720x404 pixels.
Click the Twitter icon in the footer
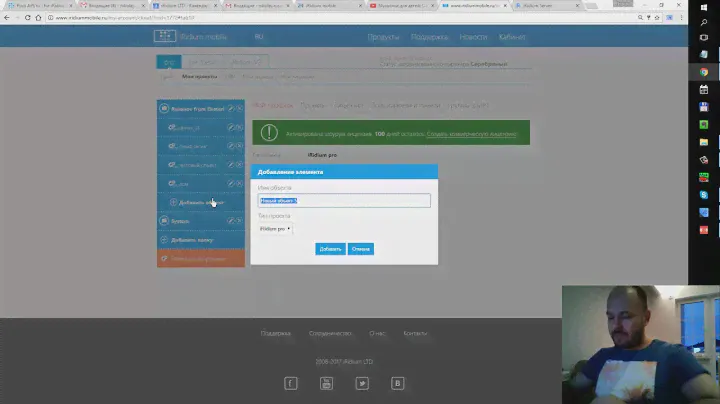tap(362, 383)
